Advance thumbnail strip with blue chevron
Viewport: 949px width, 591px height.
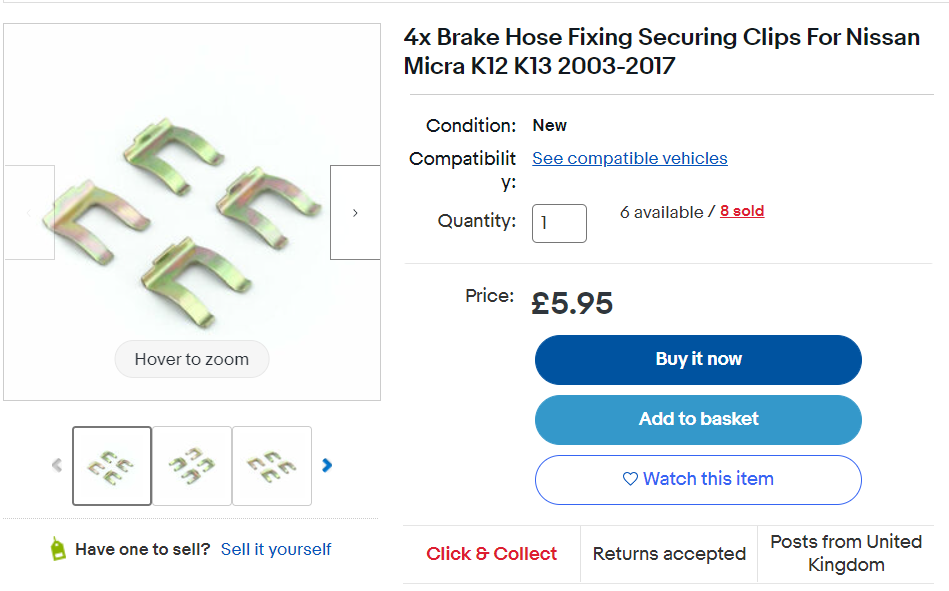[327, 465]
